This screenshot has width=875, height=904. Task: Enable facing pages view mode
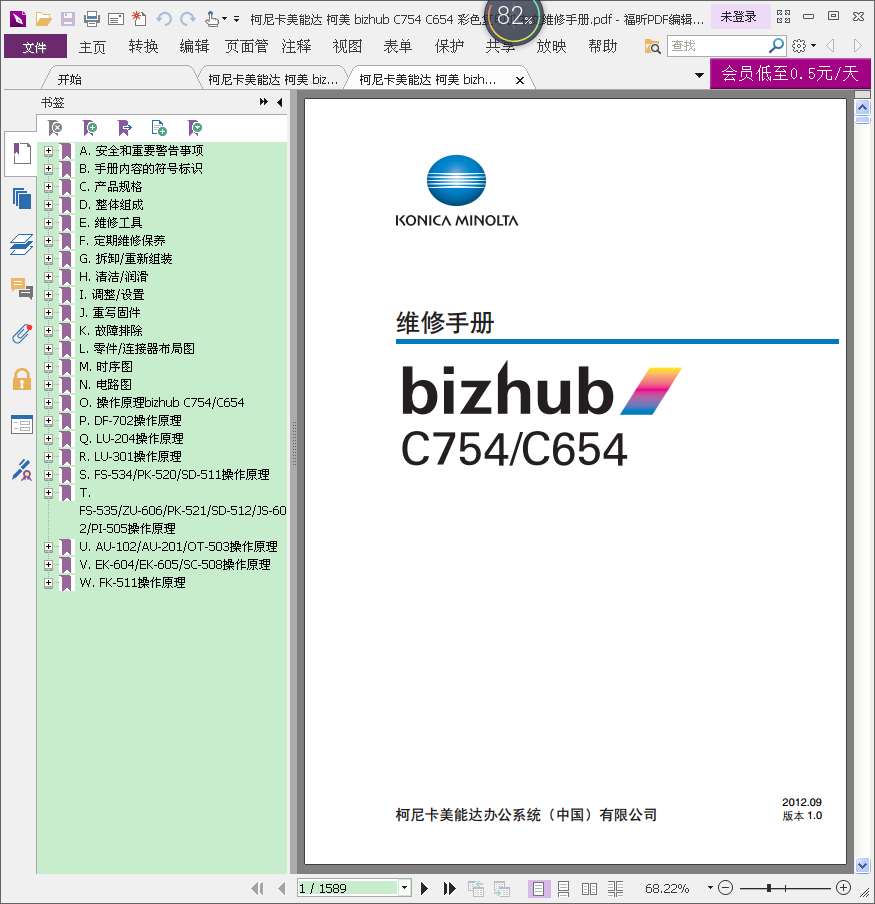pyautogui.click(x=589, y=888)
